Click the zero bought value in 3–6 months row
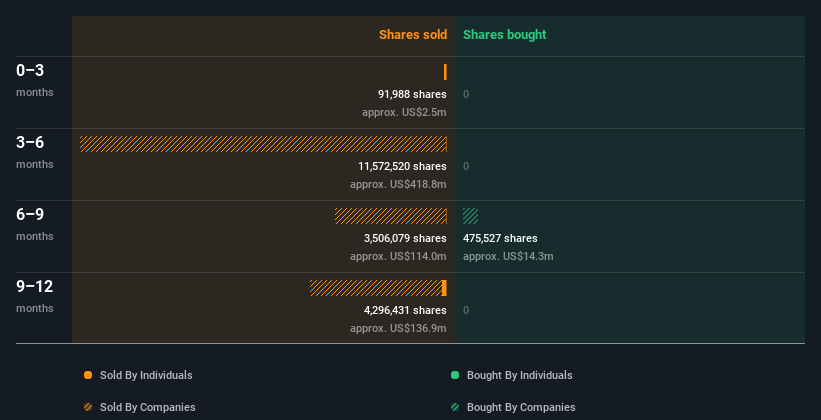821x420 pixels. click(x=466, y=167)
